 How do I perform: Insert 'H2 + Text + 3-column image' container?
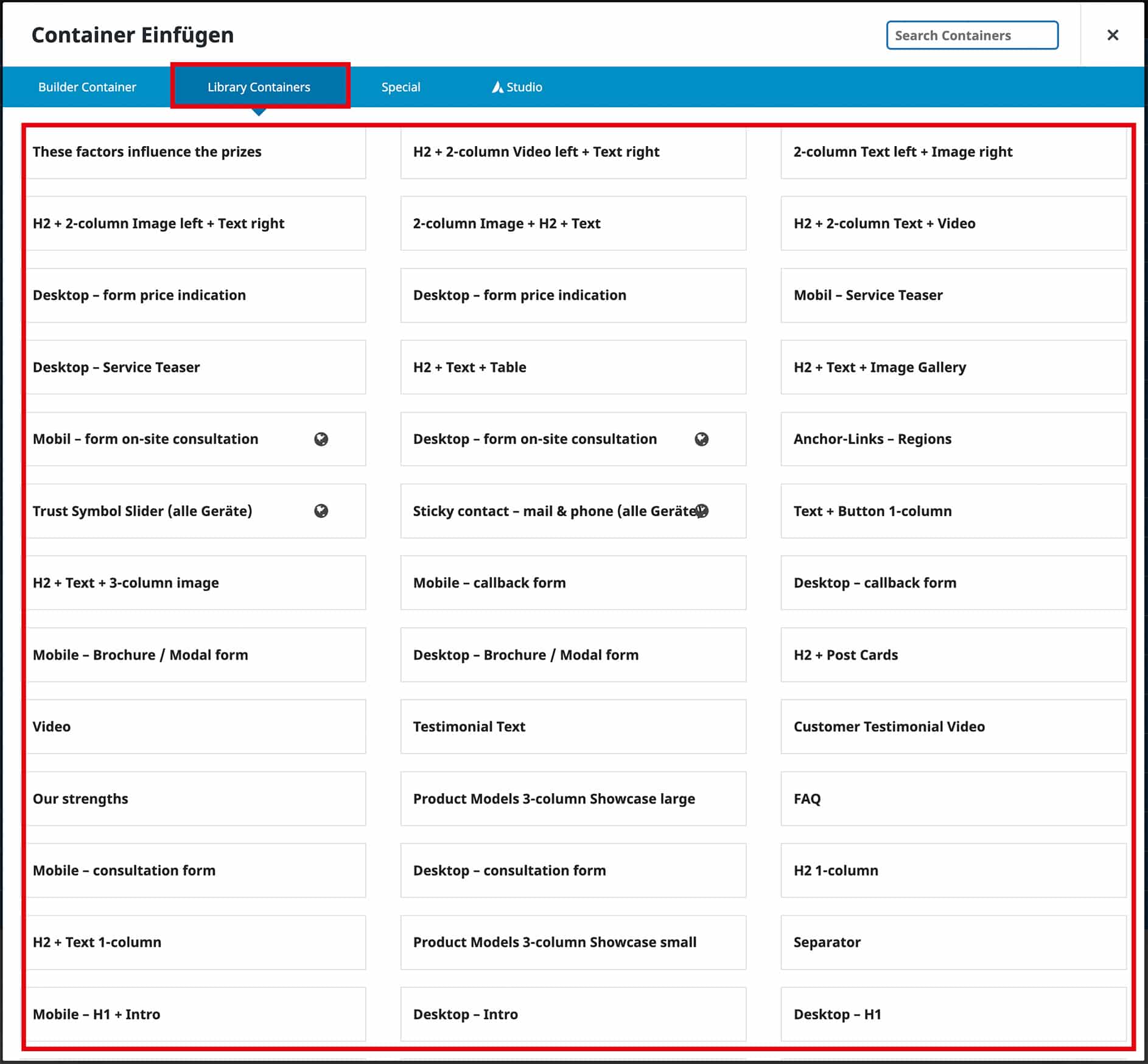[195, 583]
